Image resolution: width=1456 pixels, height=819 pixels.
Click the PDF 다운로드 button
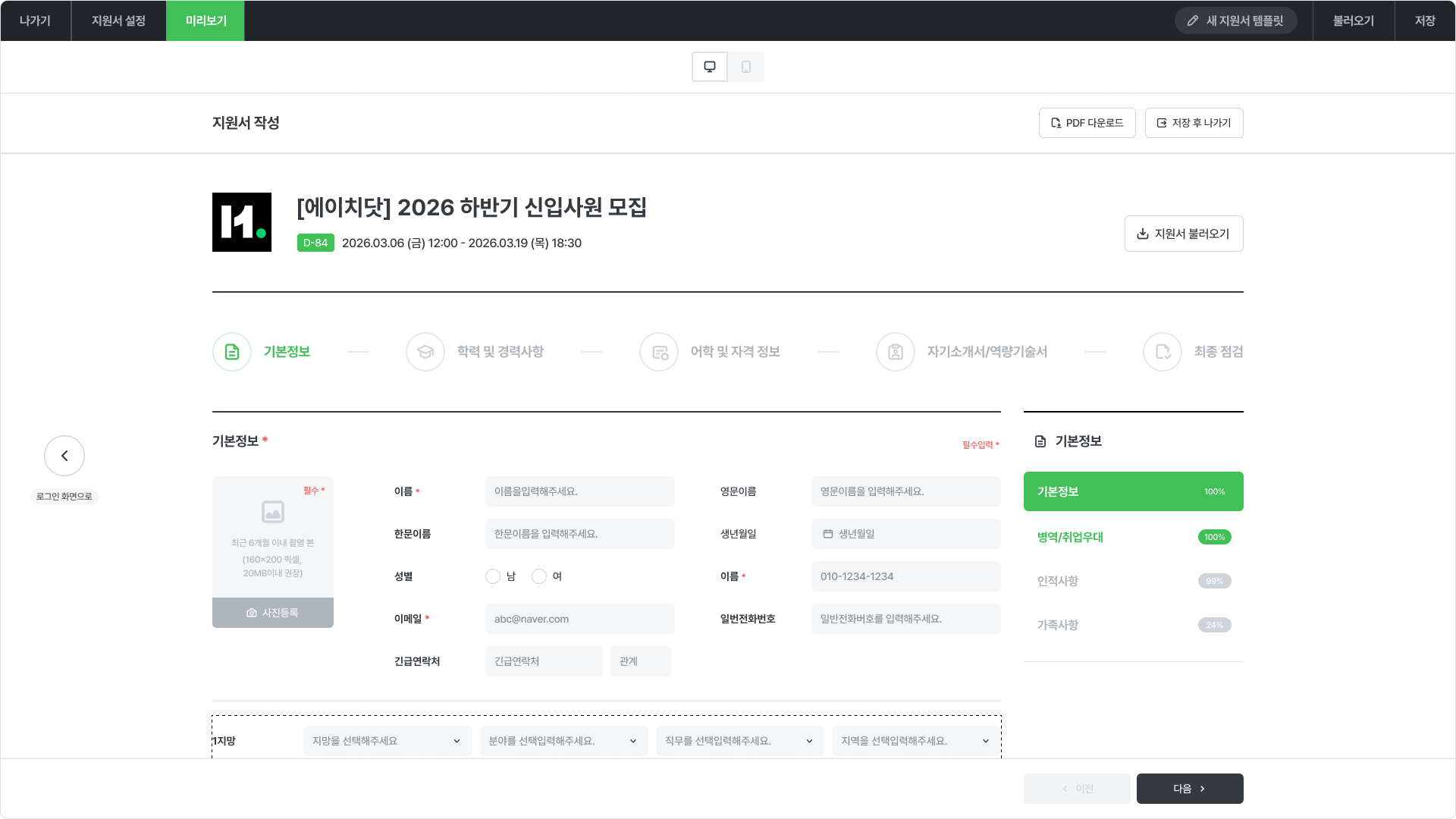pyautogui.click(x=1087, y=123)
